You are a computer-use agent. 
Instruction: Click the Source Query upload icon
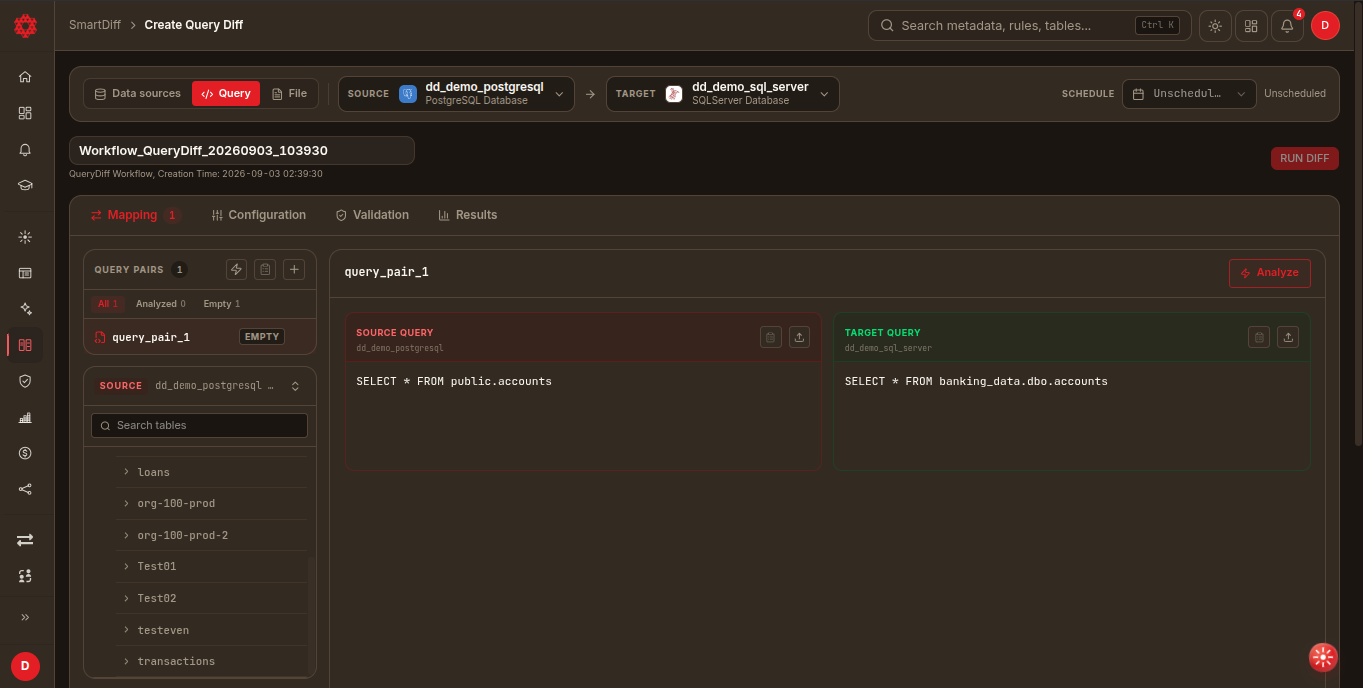point(799,337)
